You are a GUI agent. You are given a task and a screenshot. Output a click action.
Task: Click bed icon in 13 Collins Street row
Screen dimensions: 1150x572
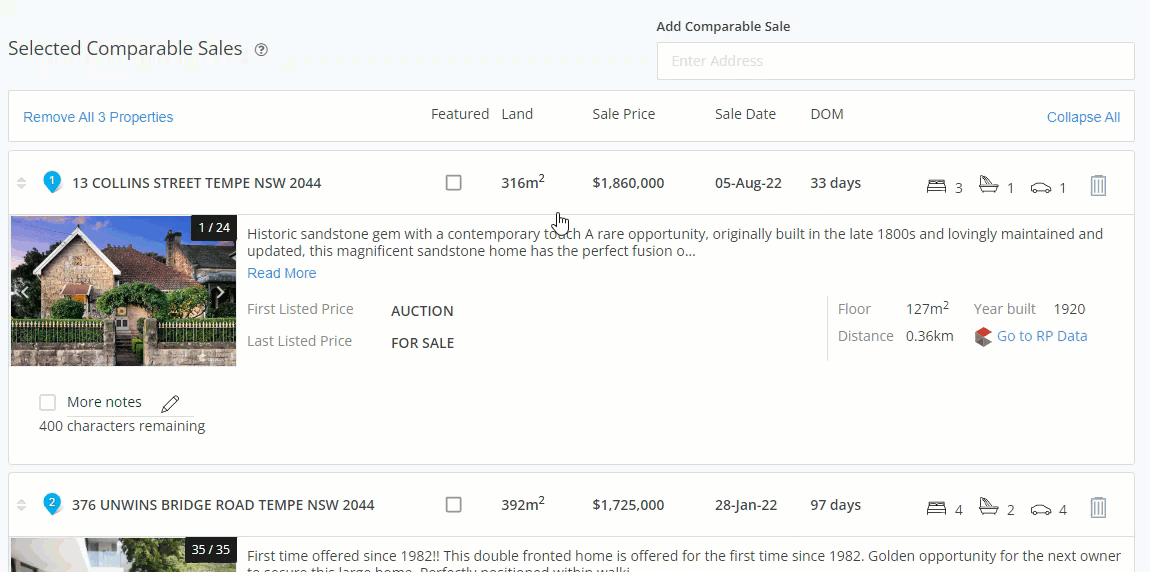click(937, 186)
